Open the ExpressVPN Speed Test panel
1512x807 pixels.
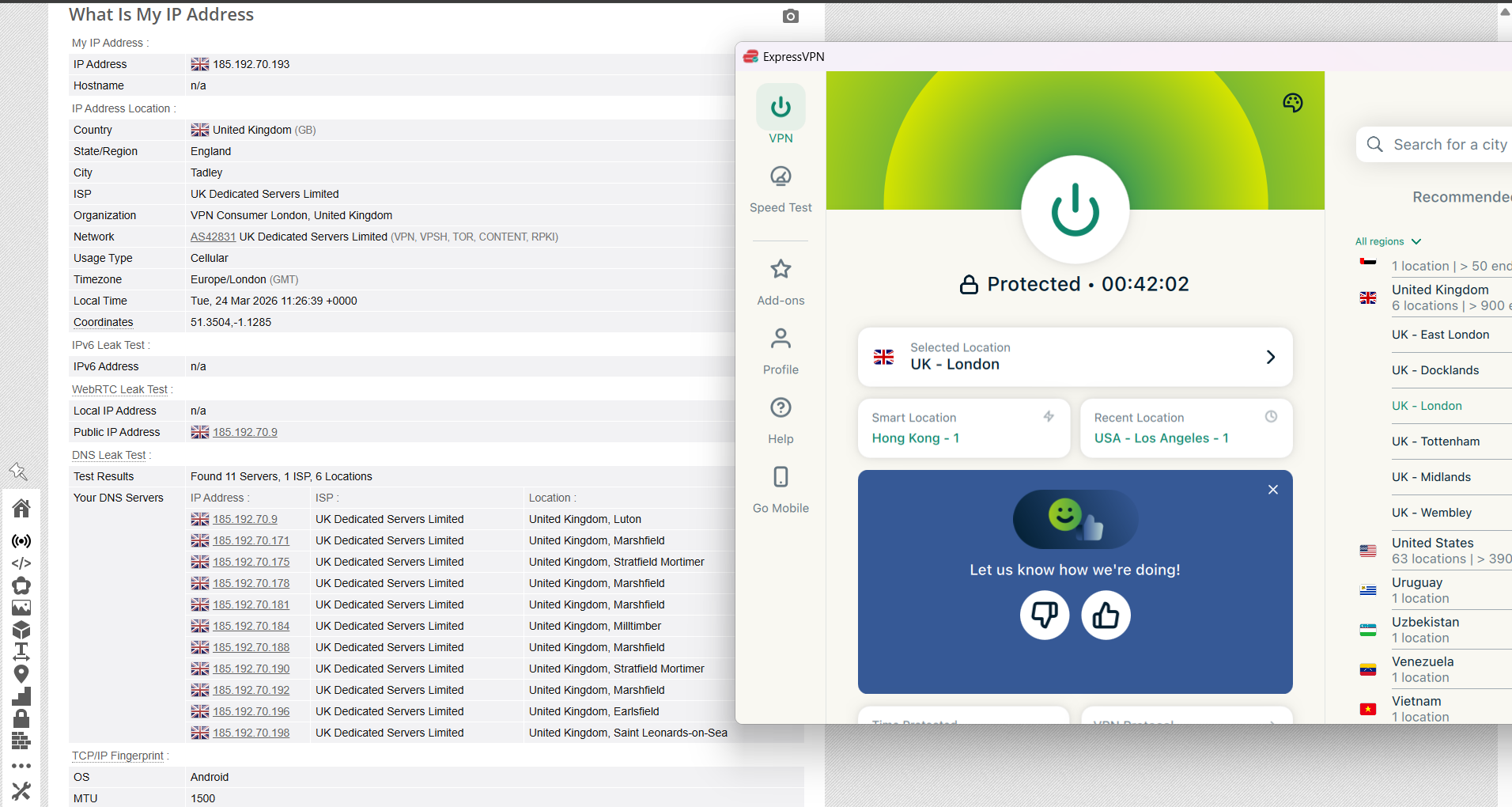[780, 188]
